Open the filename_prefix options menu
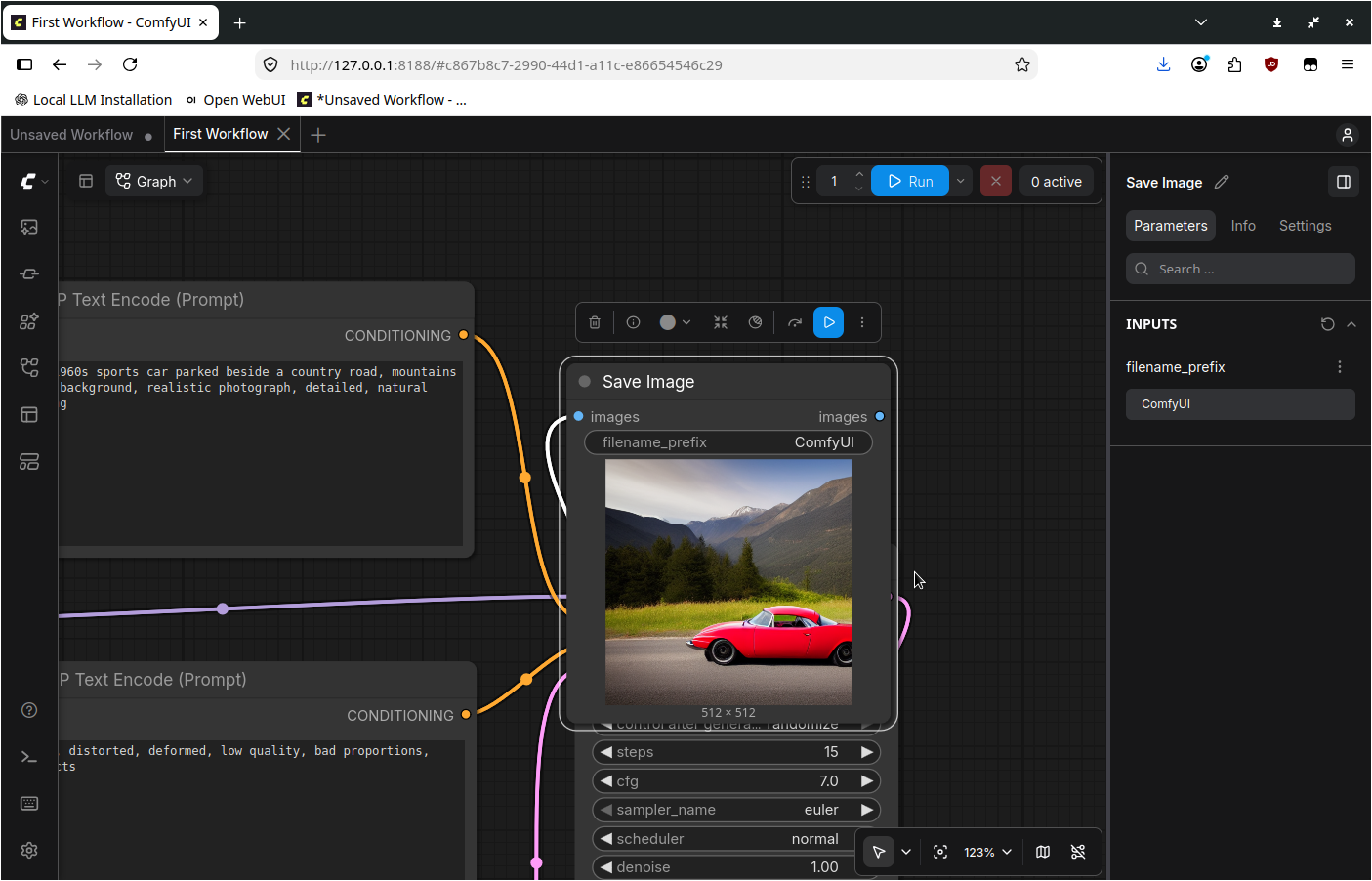The image size is (1372, 881). (x=1340, y=367)
